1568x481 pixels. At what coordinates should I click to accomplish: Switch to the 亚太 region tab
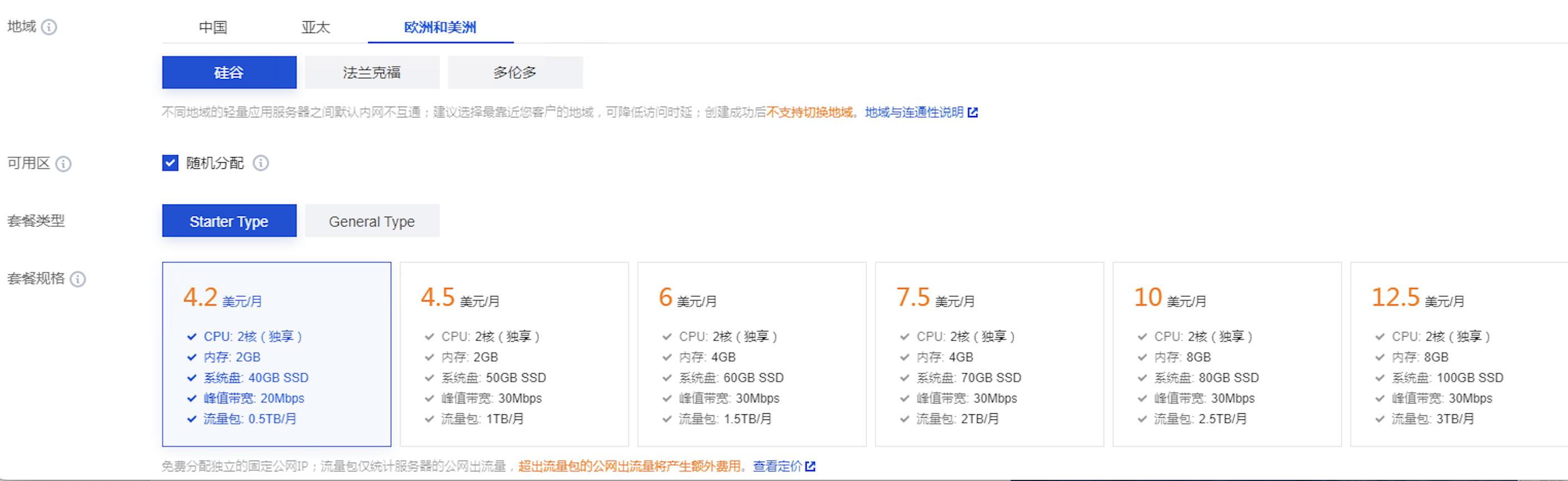click(x=316, y=27)
